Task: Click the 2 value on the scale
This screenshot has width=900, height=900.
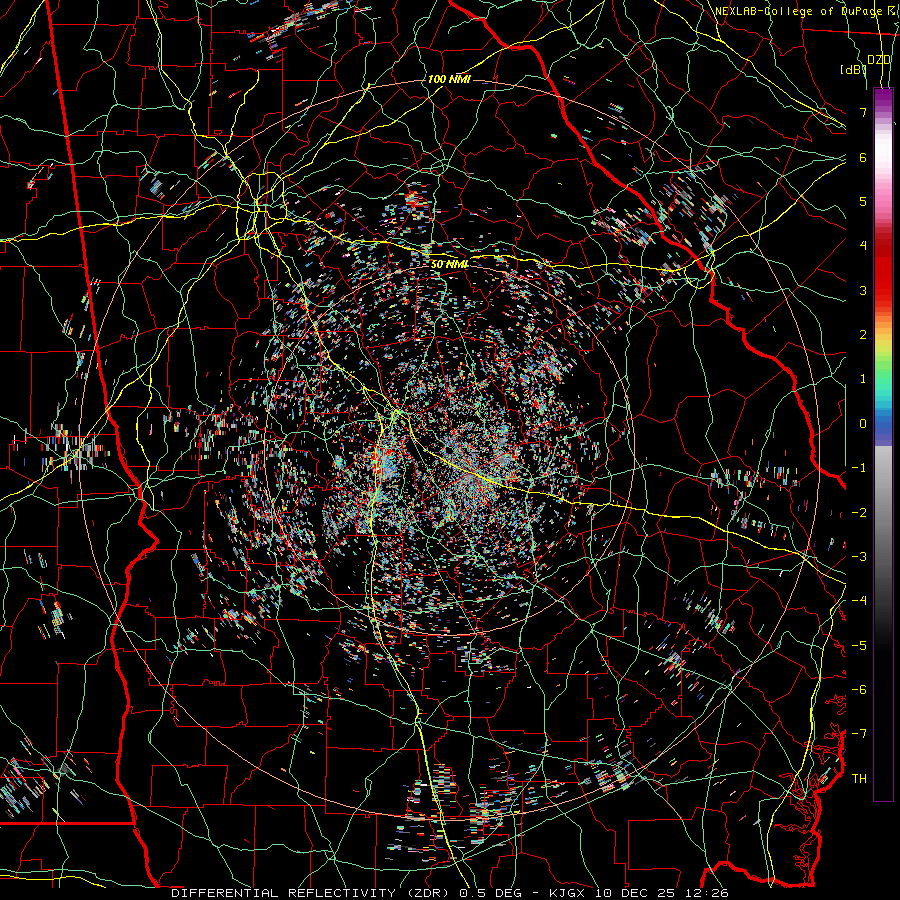Action: 863,335
